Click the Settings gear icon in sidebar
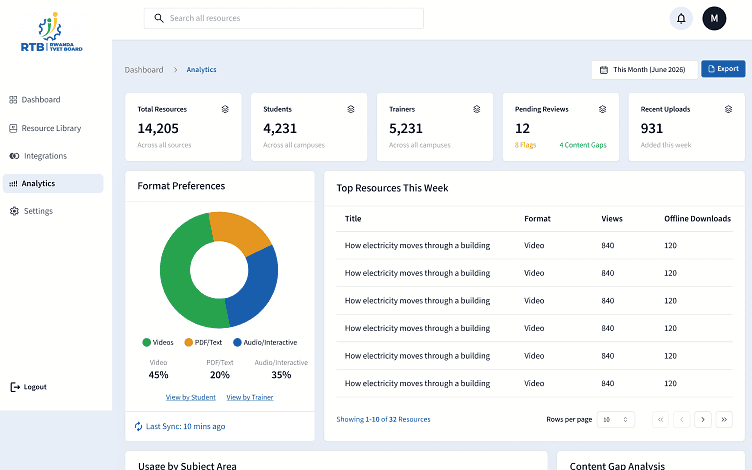 14,211
